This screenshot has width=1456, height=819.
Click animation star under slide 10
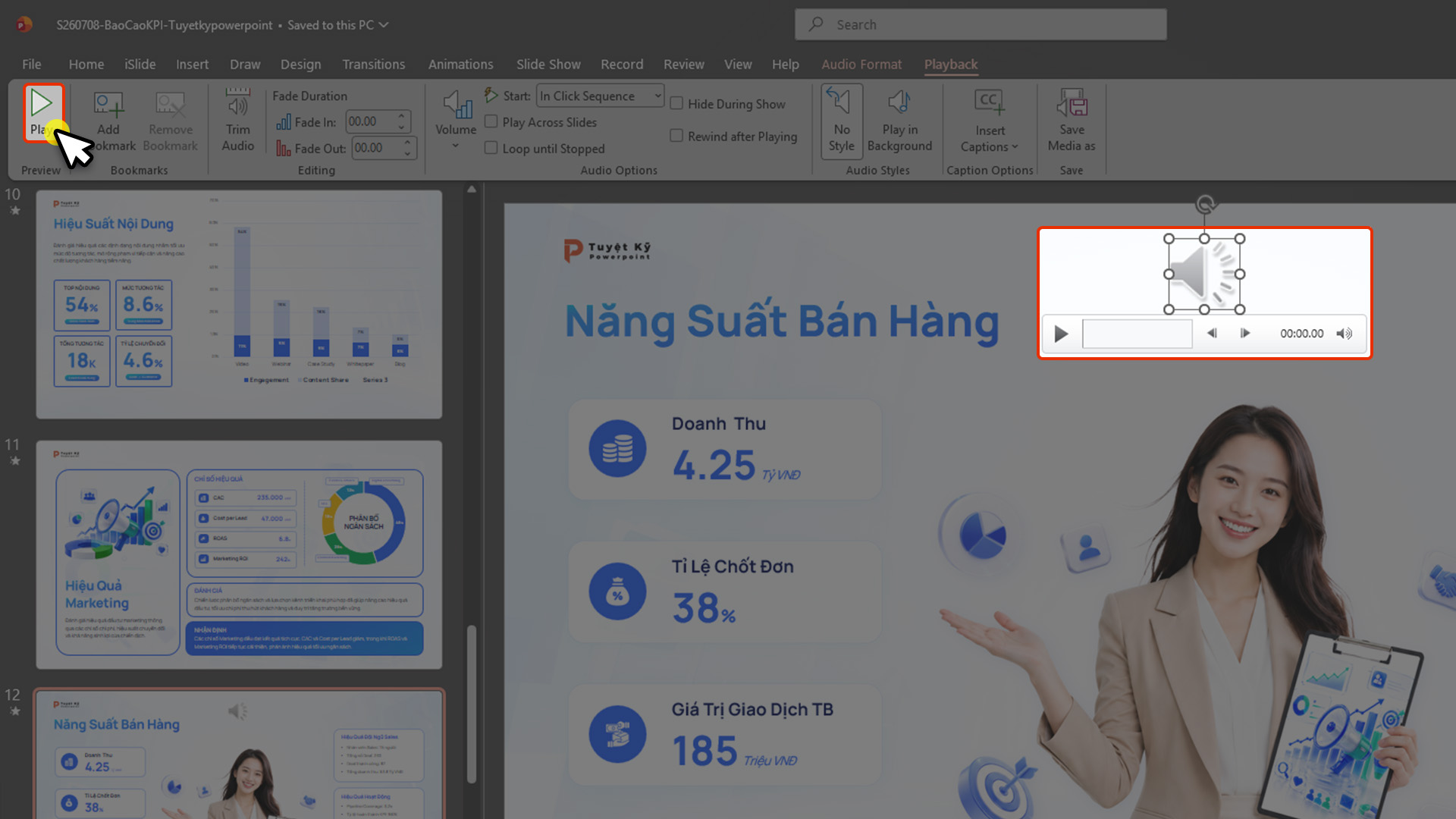coord(14,211)
